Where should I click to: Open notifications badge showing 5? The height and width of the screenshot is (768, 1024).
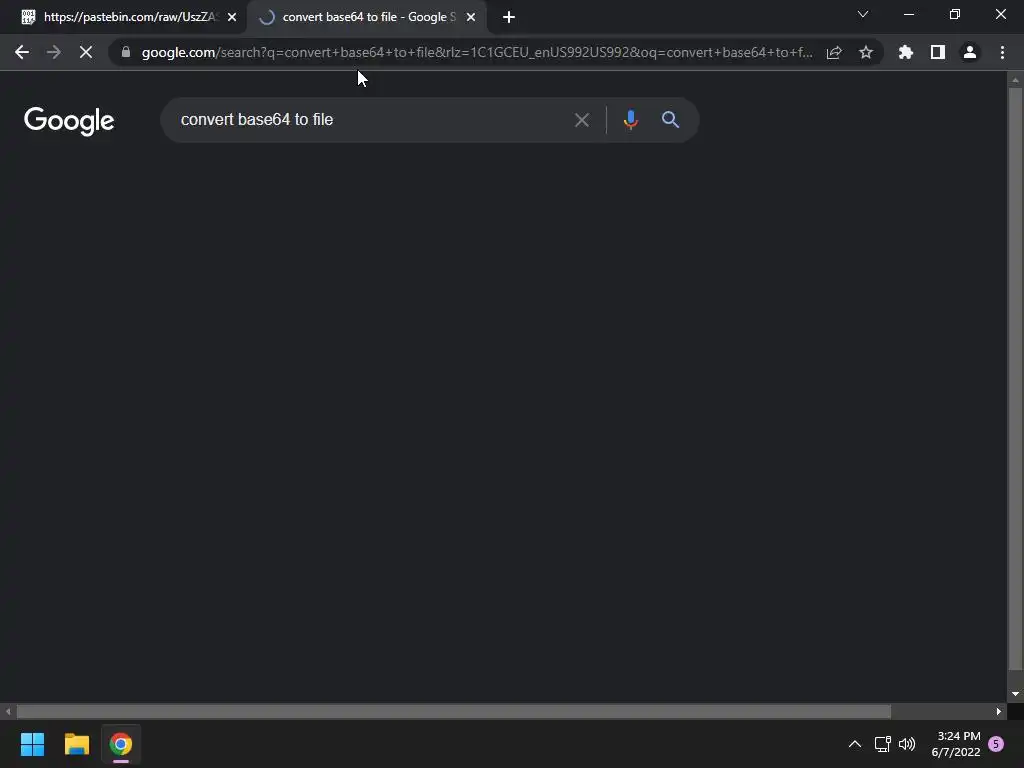click(x=996, y=744)
